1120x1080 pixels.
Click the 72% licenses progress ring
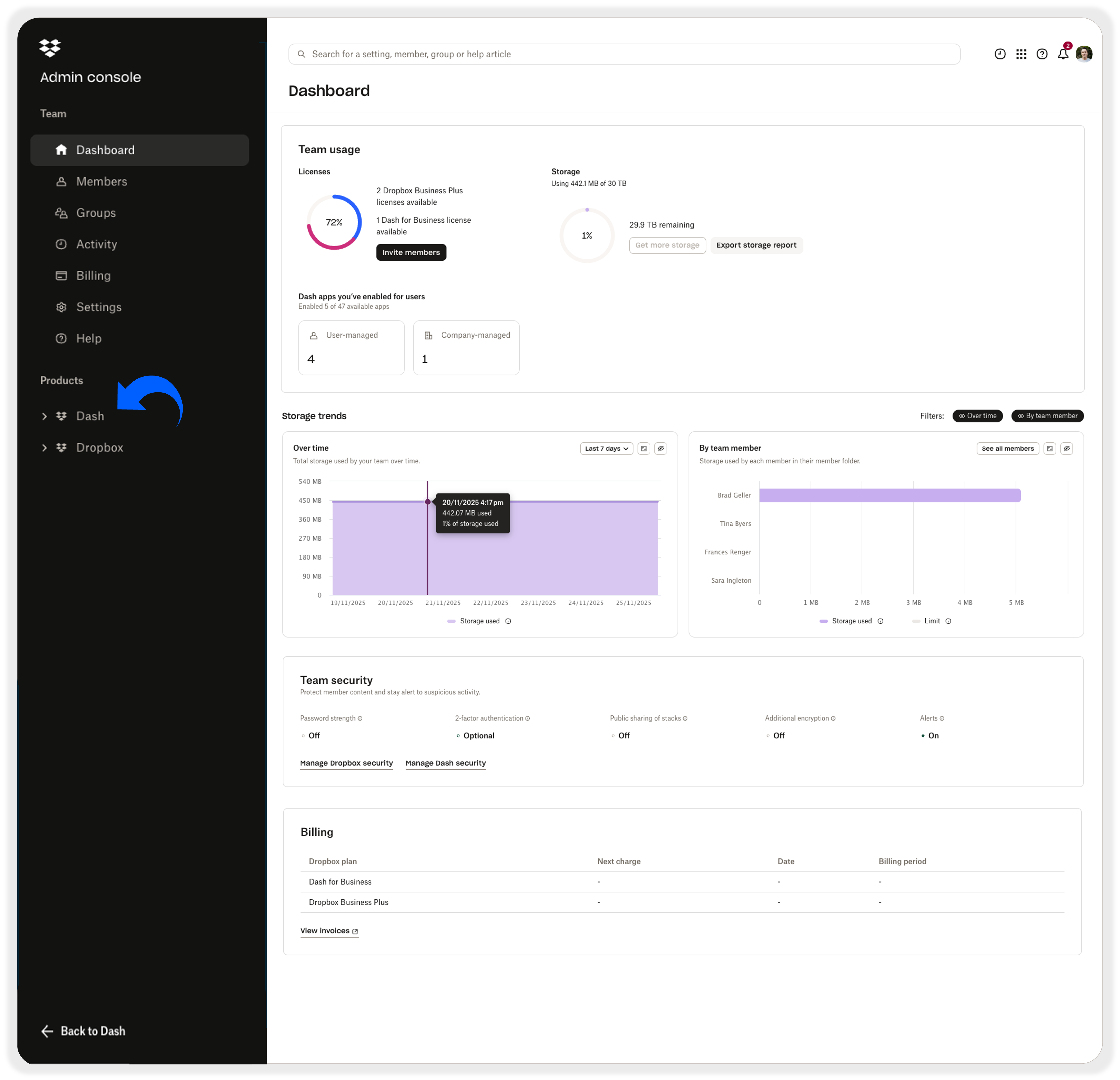(334, 222)
